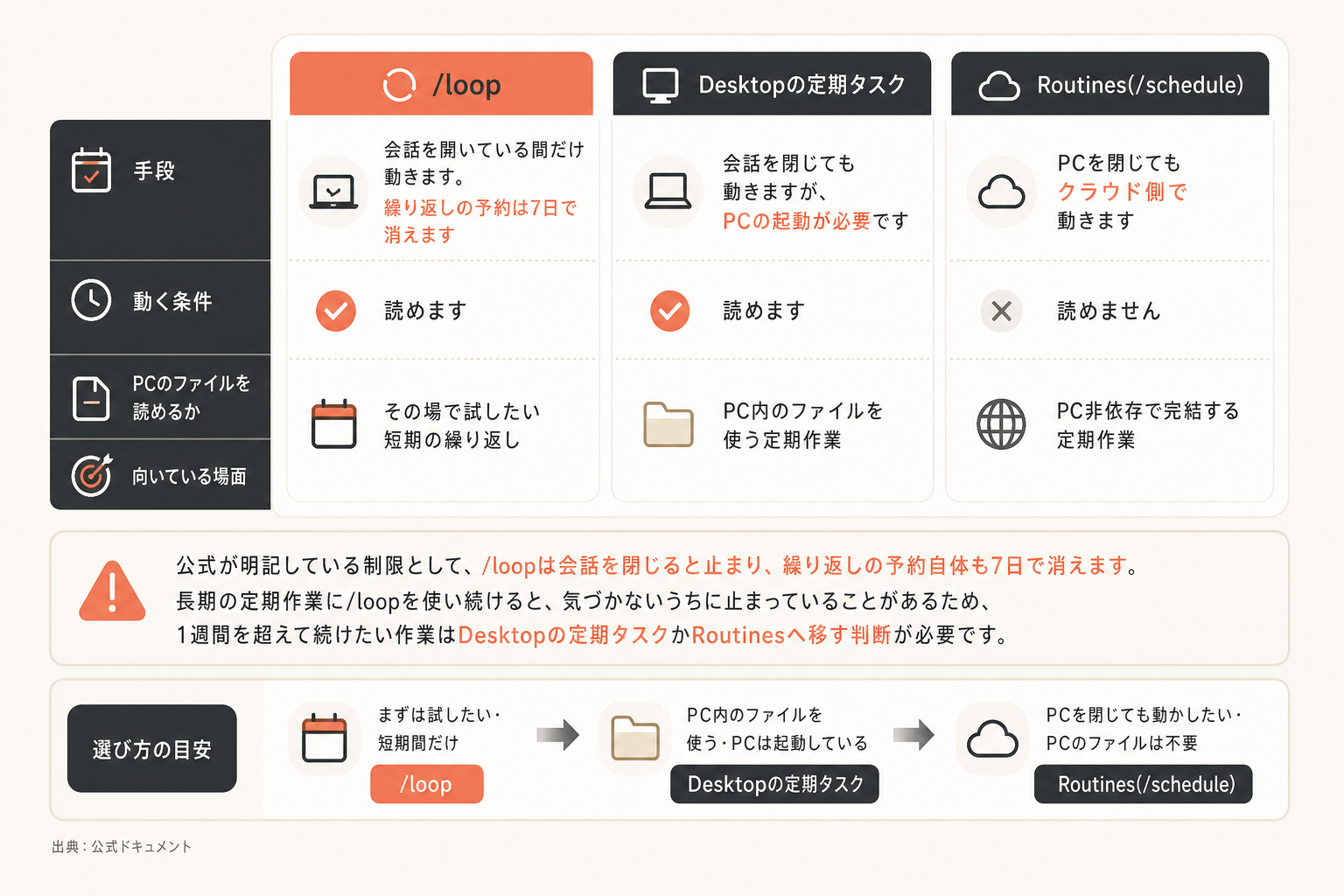1344x896 pixels.
Task: Click the globe icon beside PC非依存で完結する
Action: [x=1001, y=424]
